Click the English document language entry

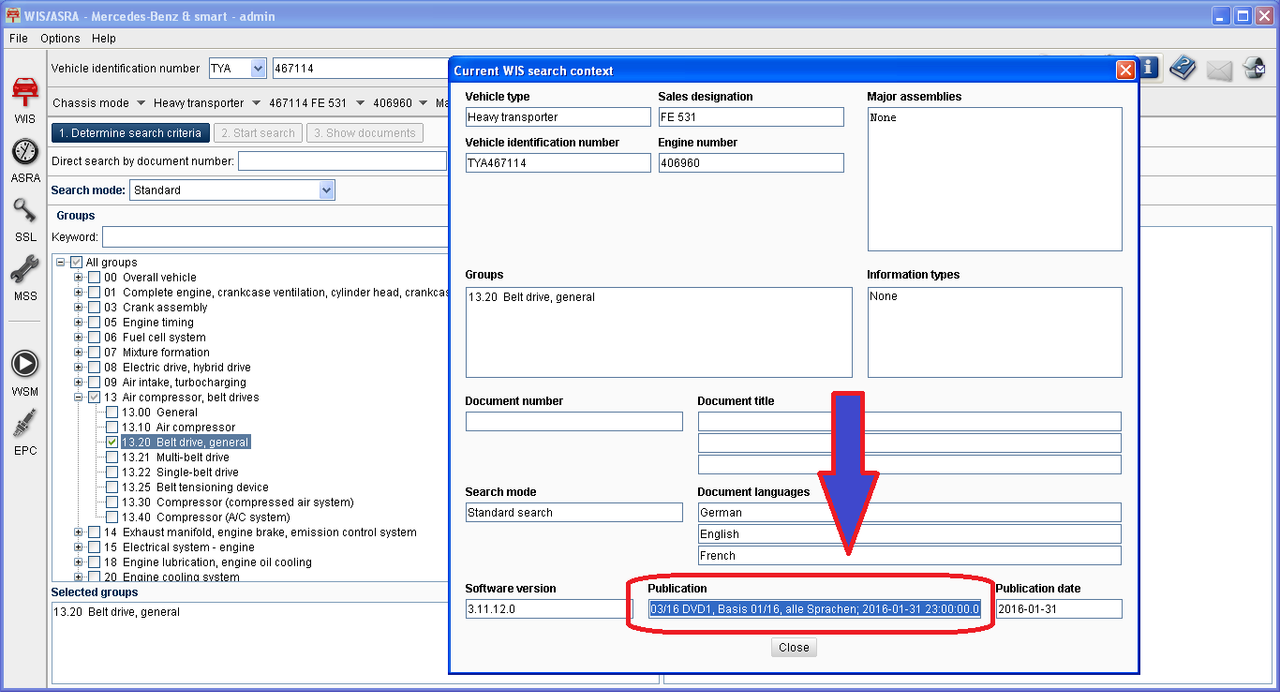[909, 534]
